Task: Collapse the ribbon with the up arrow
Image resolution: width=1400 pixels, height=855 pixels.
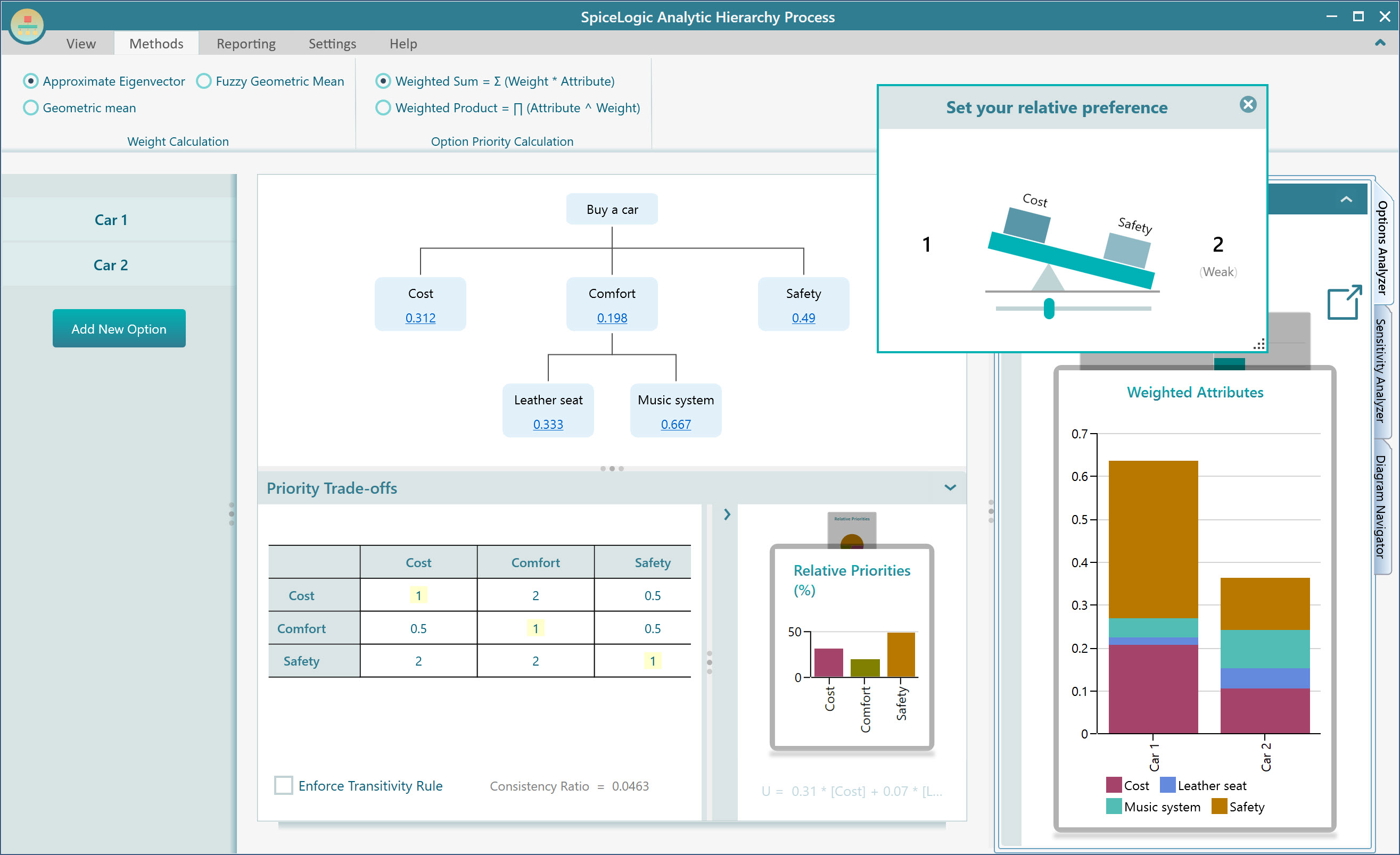Action: coord(1380,43)
